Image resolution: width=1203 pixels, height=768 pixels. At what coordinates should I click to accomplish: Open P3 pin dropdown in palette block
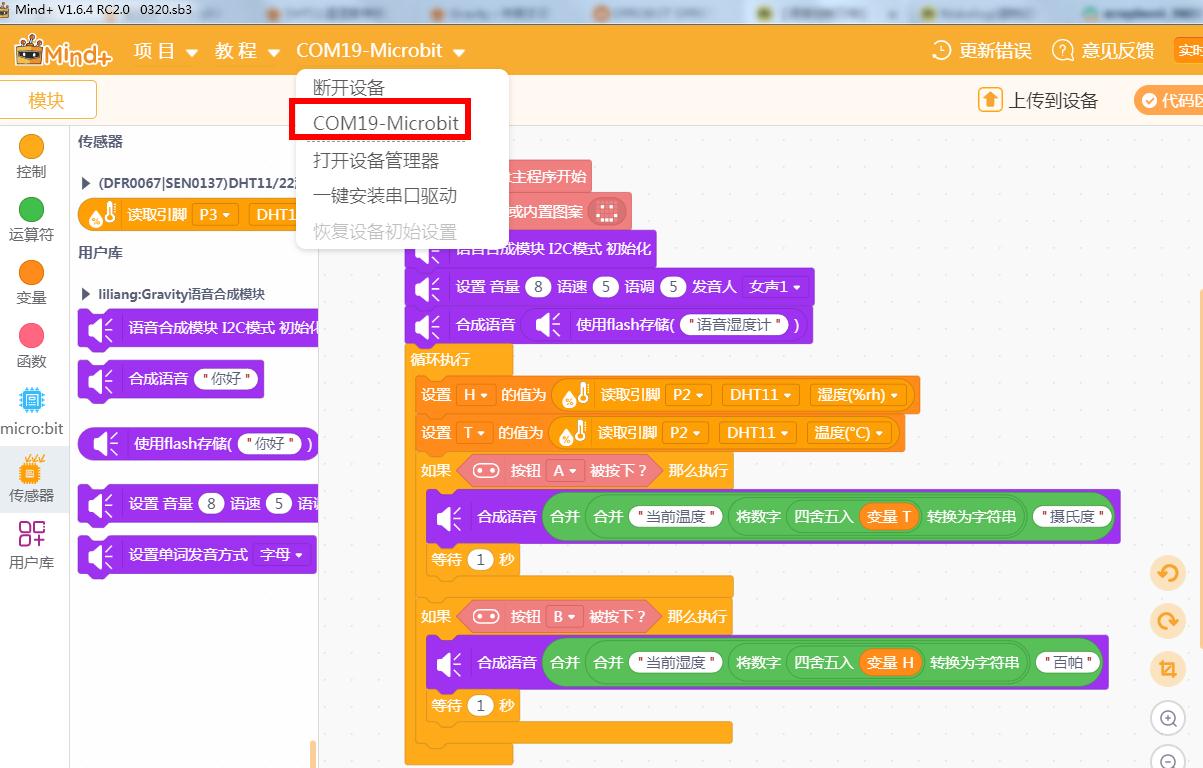click(216, 214)
